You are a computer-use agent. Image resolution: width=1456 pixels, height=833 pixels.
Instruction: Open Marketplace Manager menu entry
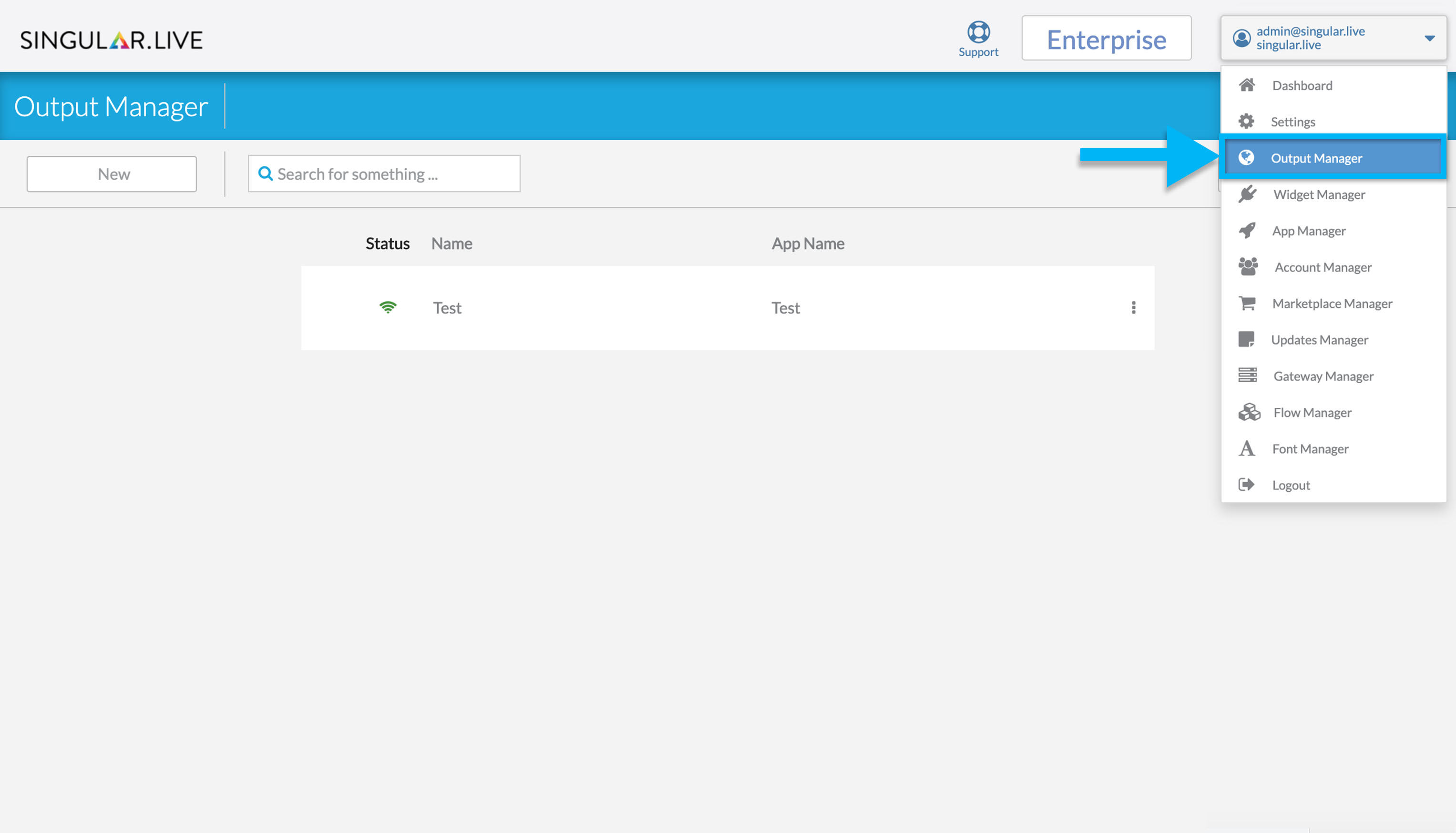(x=1333, y=303)
